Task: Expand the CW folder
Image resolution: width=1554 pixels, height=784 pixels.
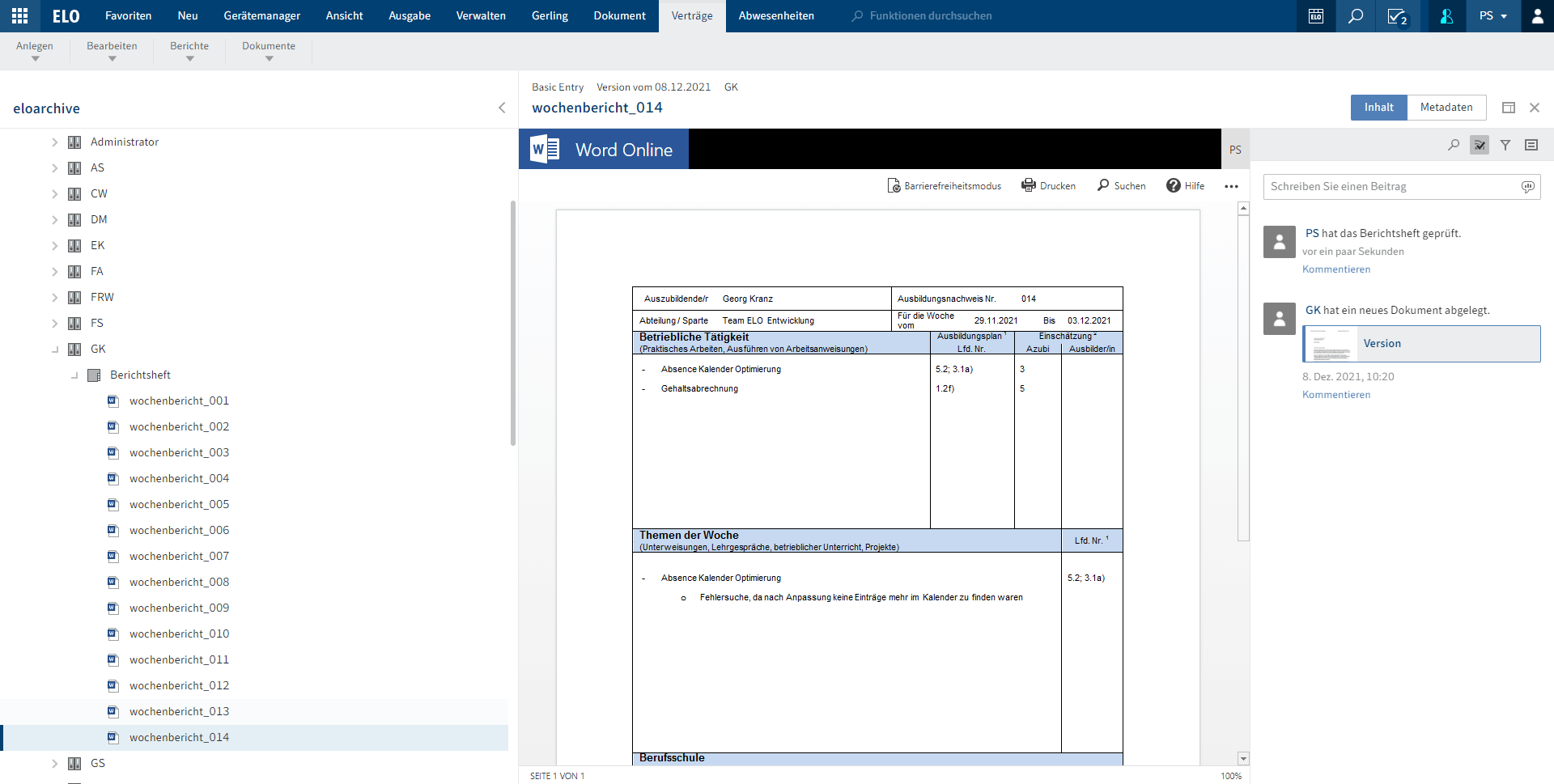Action: click(x=55, y=194)
